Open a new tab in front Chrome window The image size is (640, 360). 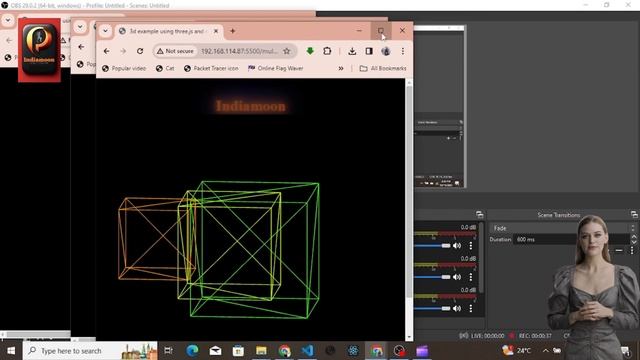click(x=233, y=31)
